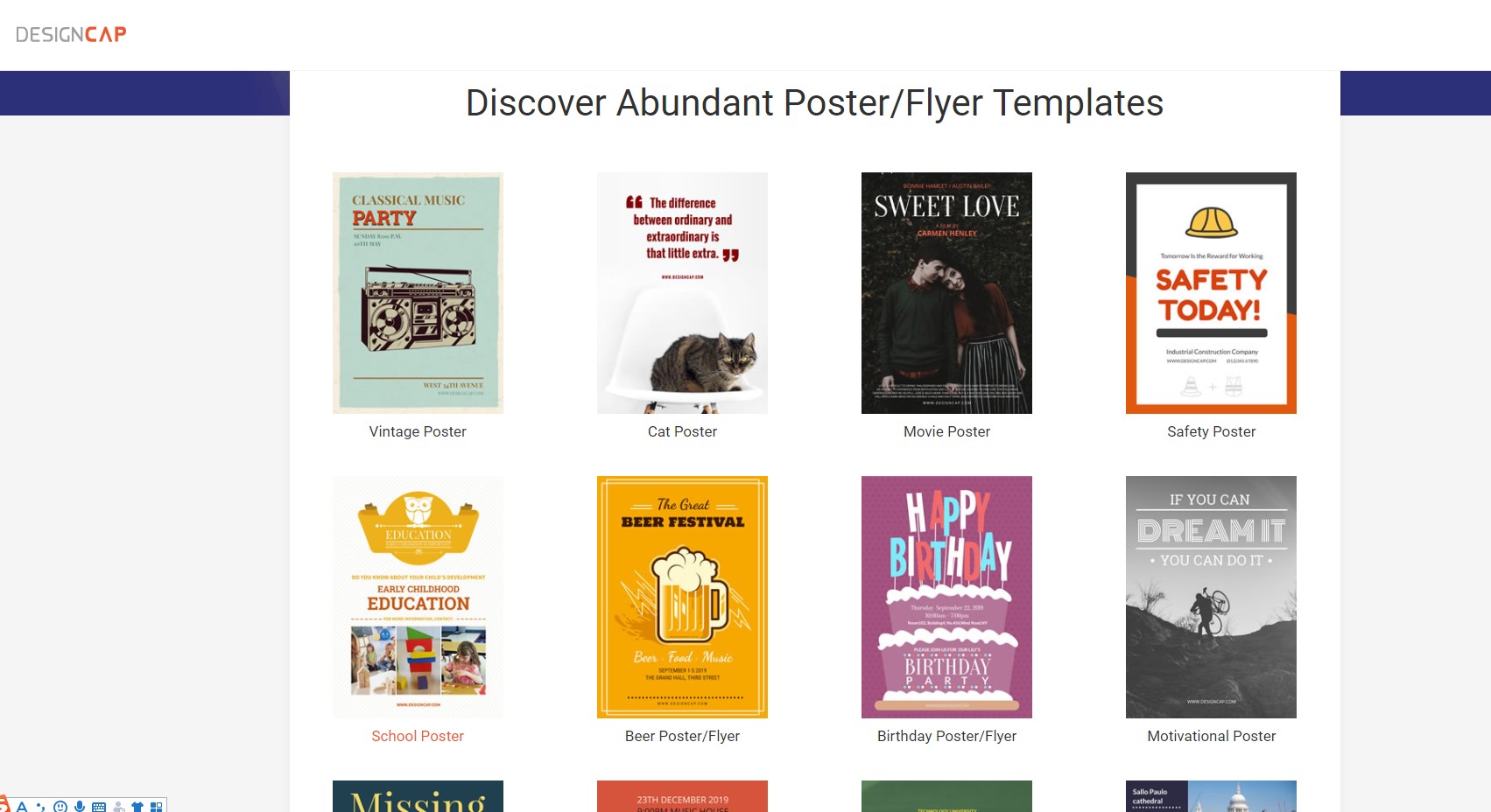Toggle the punctuation mode icon in IME toolbar
The width and height of the screenshot is (1491, 812).
click(x=41, y=807)
